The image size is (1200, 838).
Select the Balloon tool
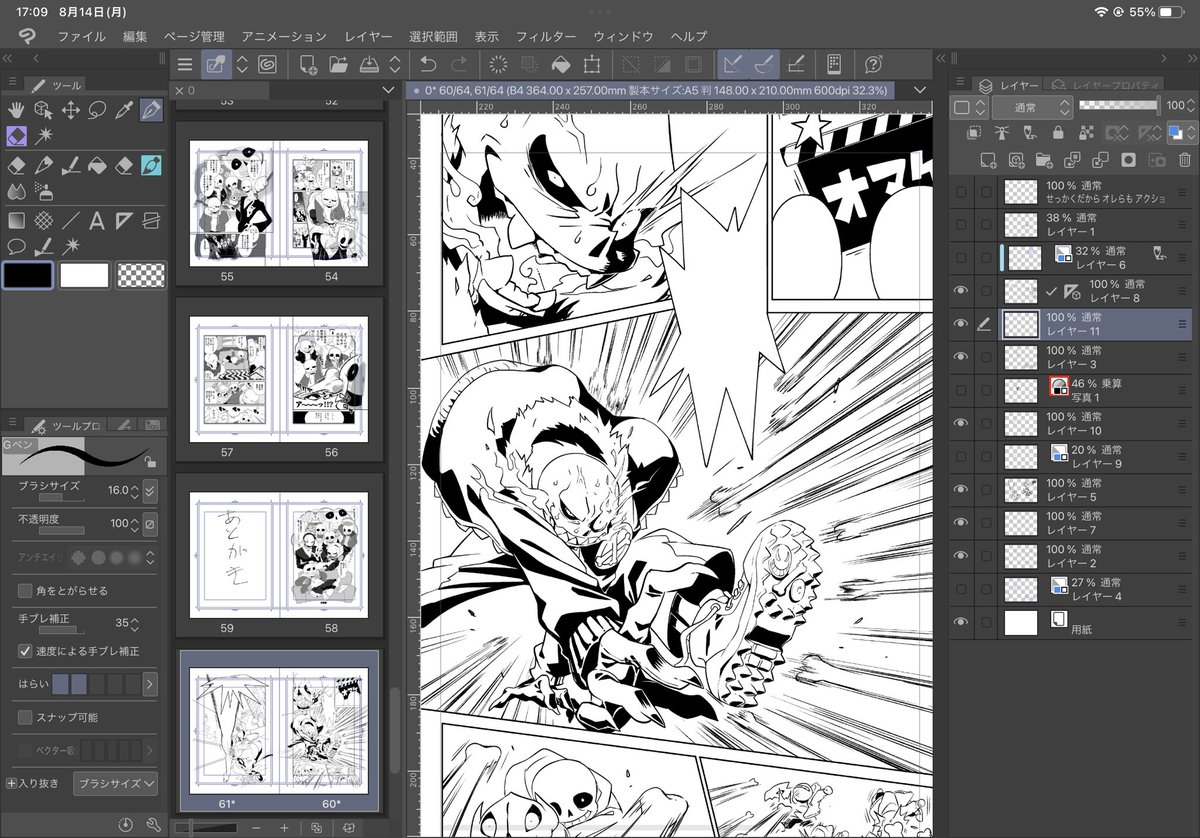[x=16, y=245]
